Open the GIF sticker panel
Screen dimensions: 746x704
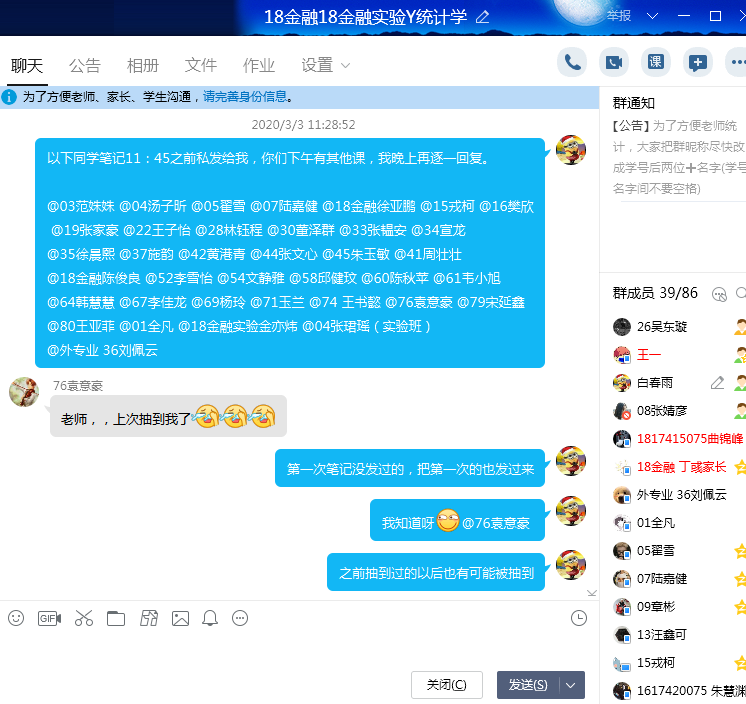point(49,618)
